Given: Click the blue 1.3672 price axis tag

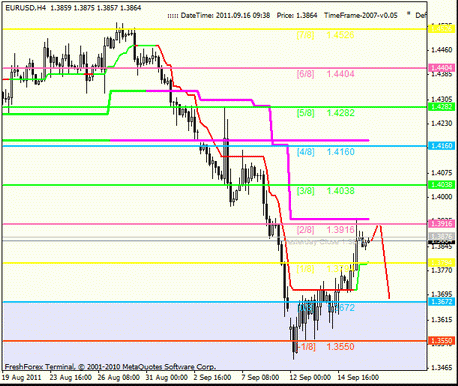Looking at the screenshot, I should click(441, 302).
